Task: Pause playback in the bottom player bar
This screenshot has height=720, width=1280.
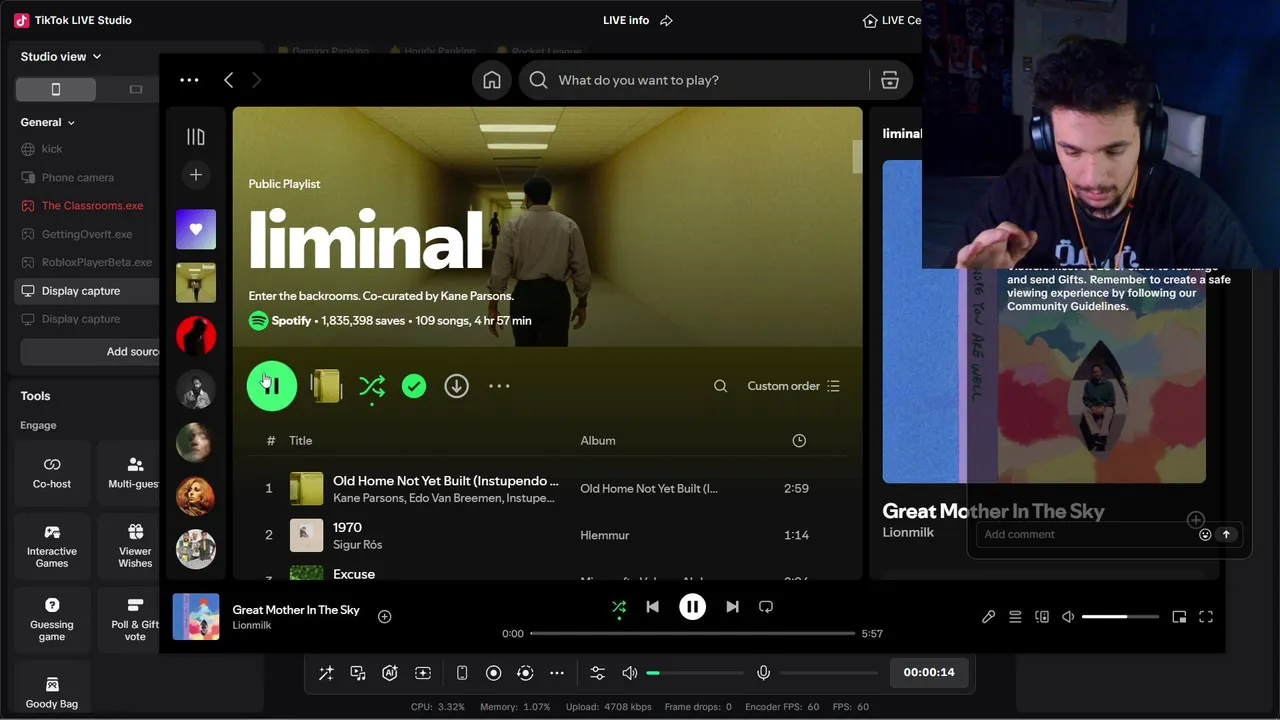Action: click(x=692, y=607)
